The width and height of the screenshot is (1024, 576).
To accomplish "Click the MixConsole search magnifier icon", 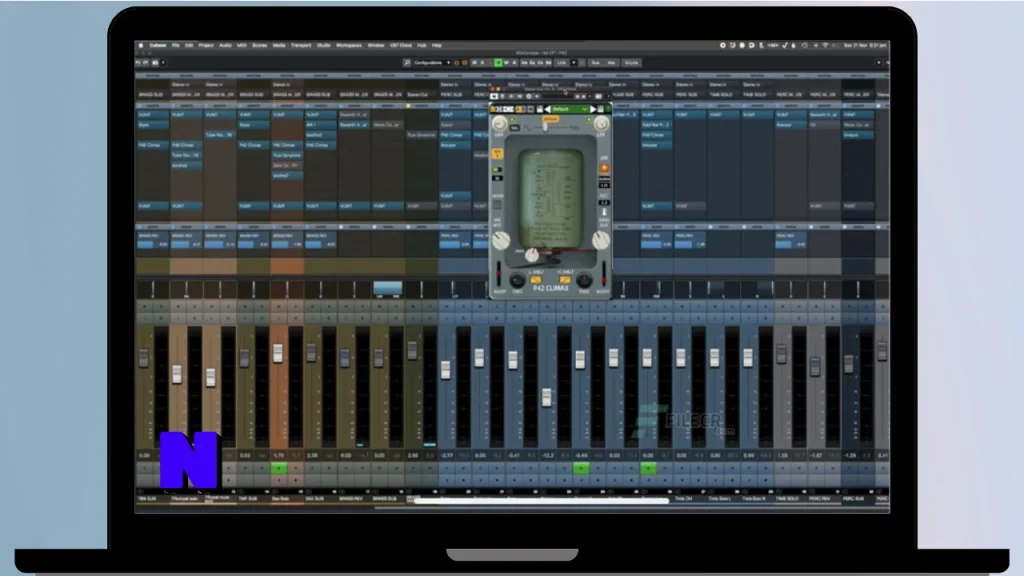I will point(407,63).
